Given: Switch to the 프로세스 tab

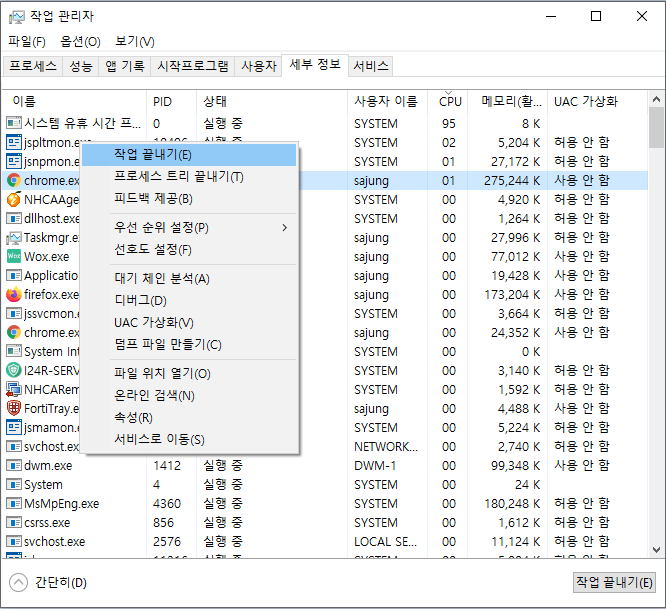Looking at the screenshot, I should click(x=33, y=66).
